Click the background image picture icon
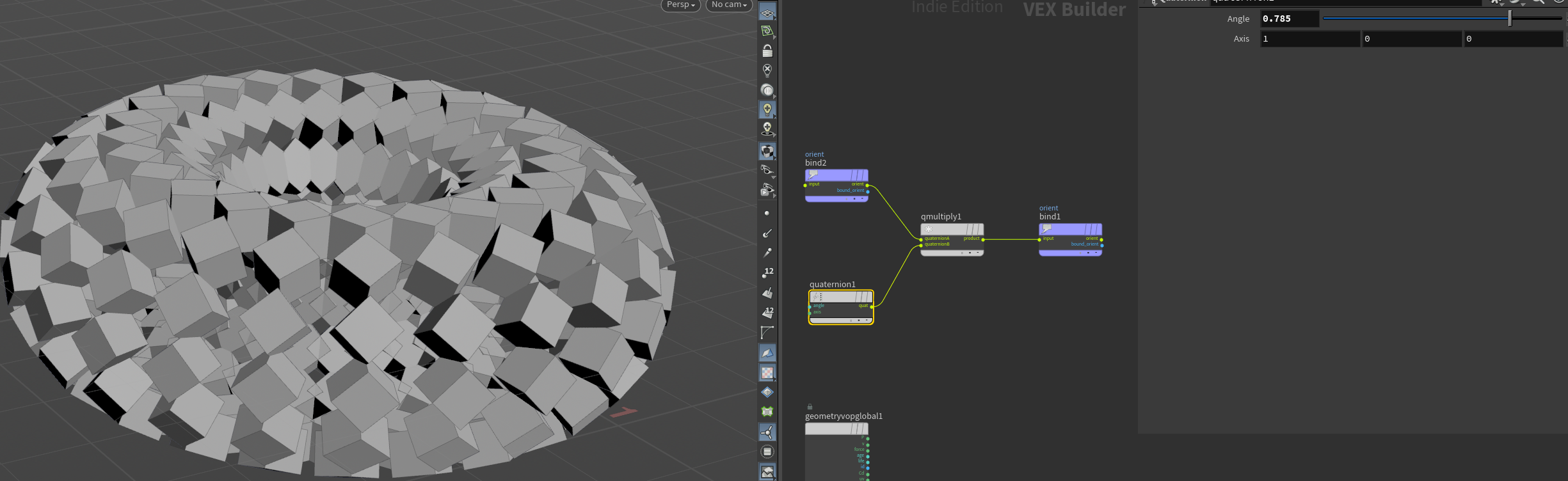The width and height of the screenshot is (1568, 481). (x=767, y=472)
